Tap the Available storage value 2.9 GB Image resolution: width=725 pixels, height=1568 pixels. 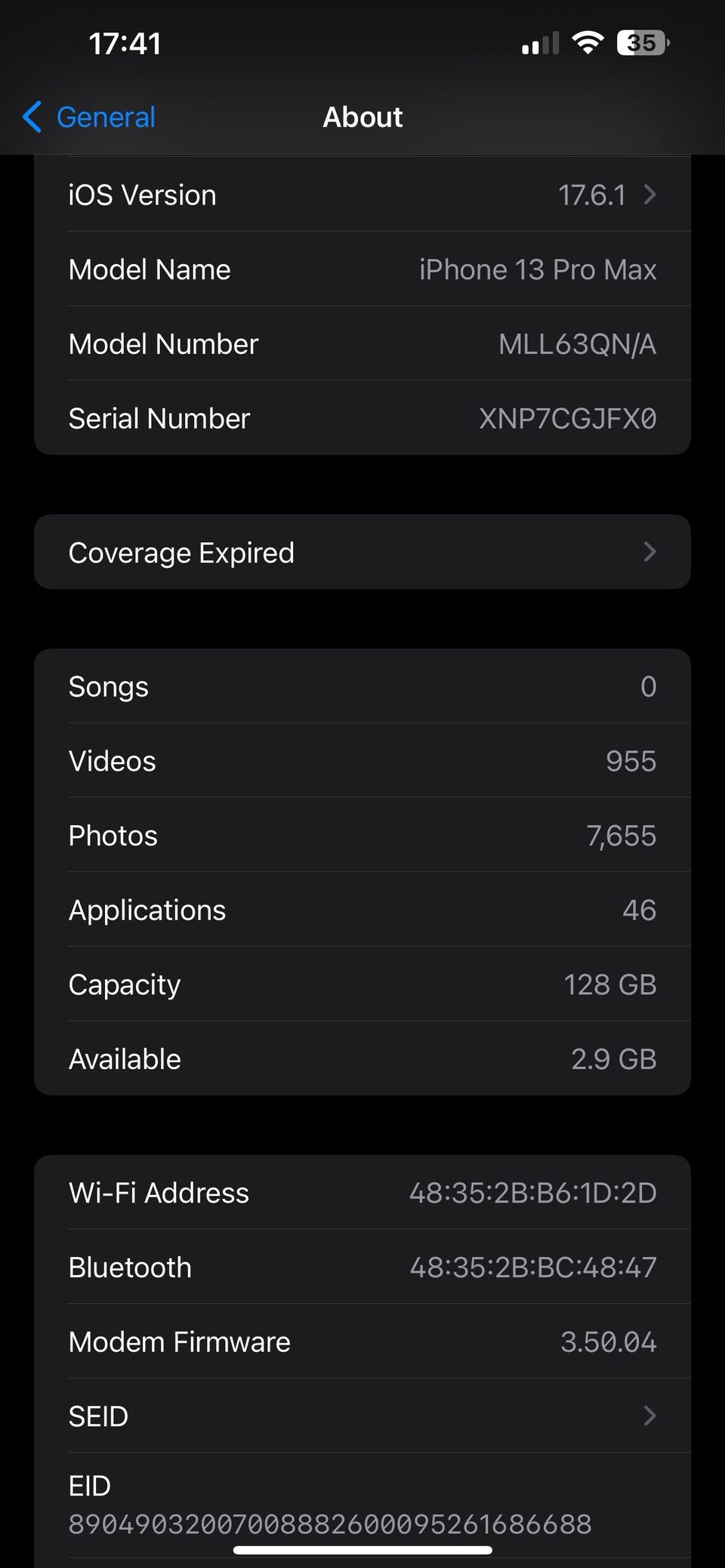[x=613, y=1059]
